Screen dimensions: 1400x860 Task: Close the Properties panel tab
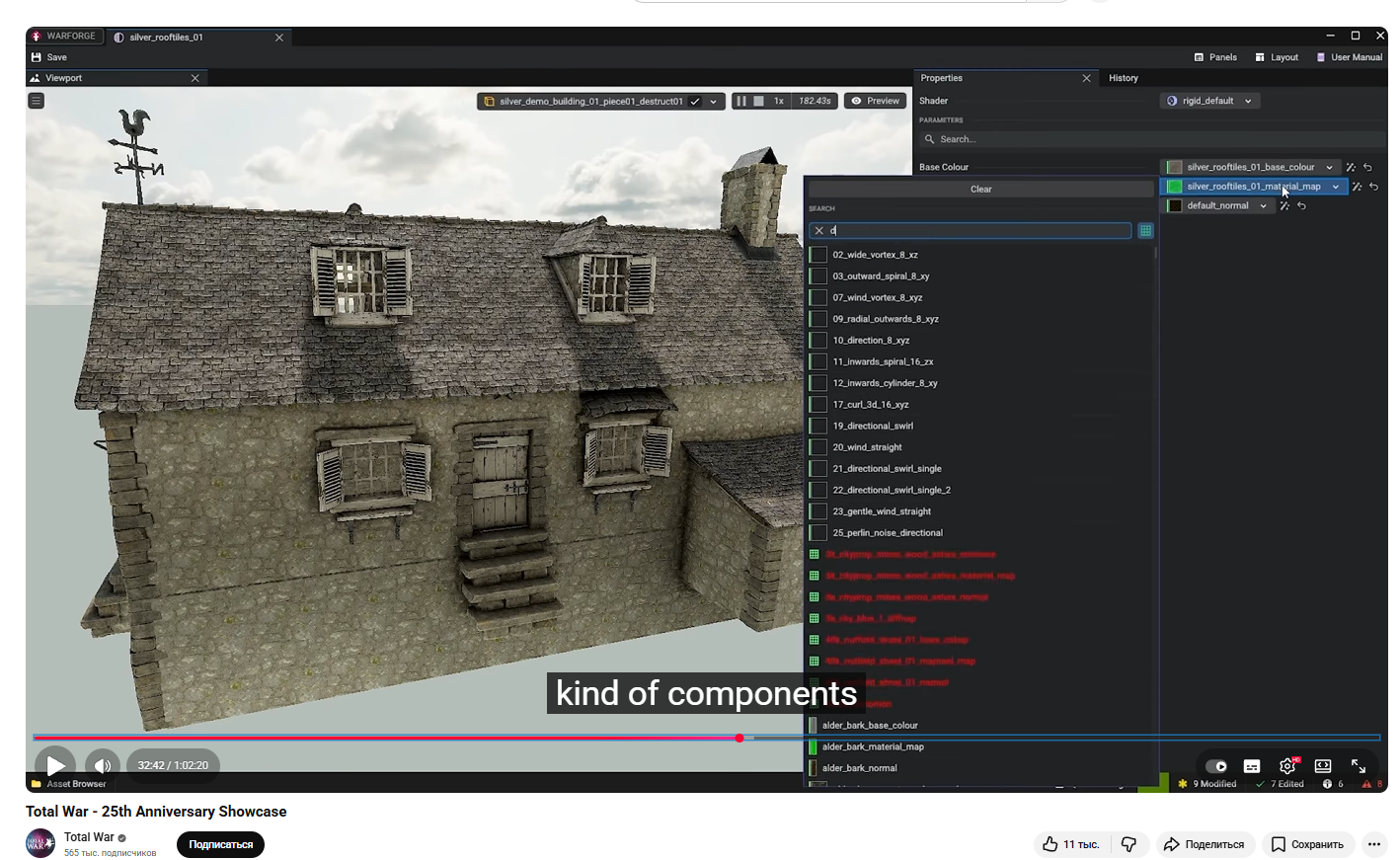click(1087, 78)
